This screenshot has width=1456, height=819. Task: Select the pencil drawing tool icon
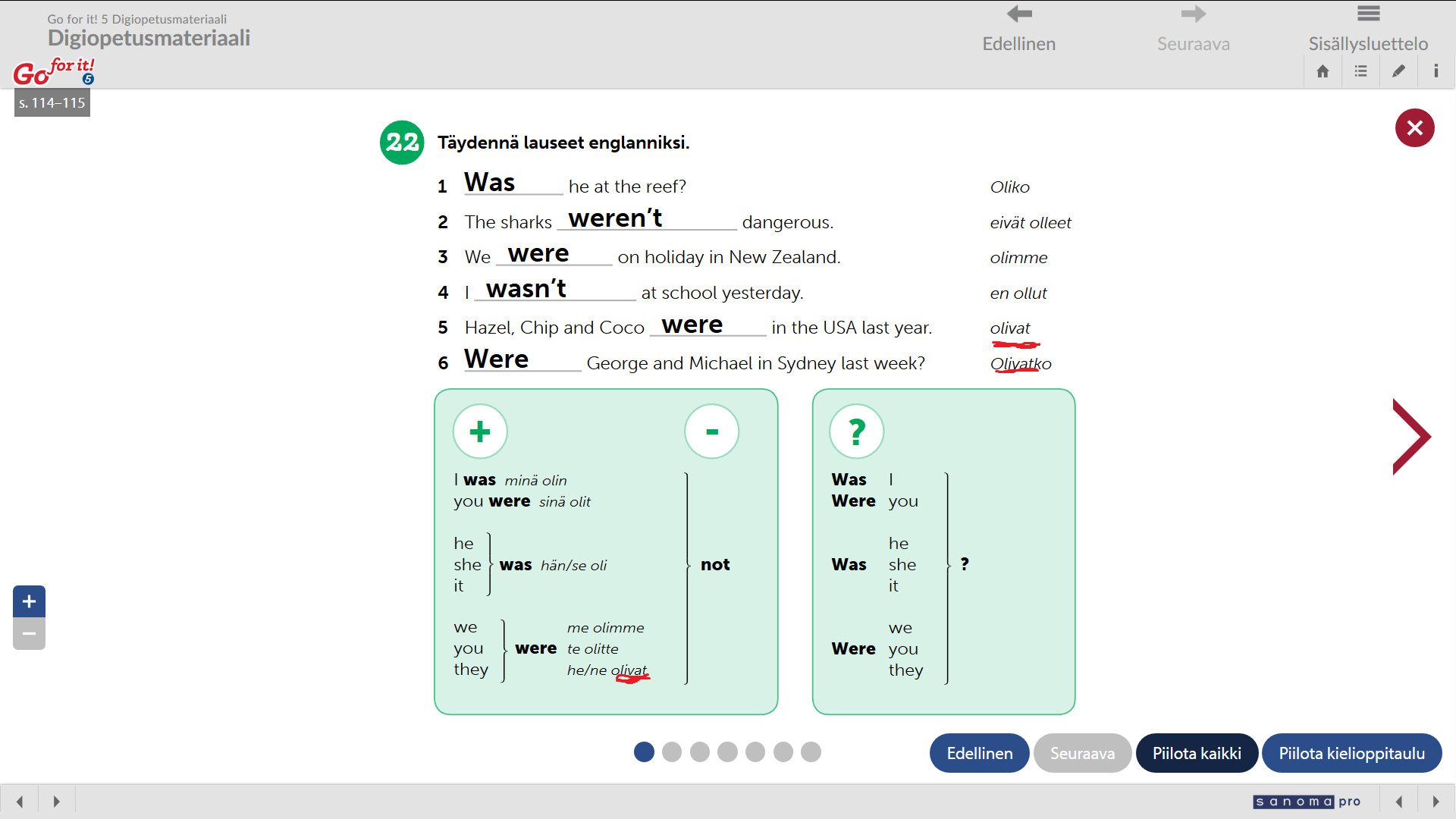(1398, 71)
